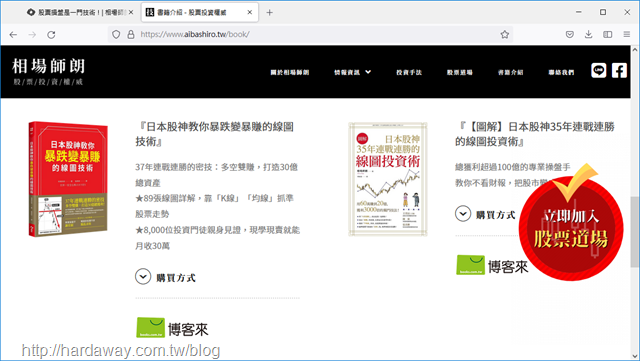
Task: Minimize the browser window
Action: [x=579, y=12]
